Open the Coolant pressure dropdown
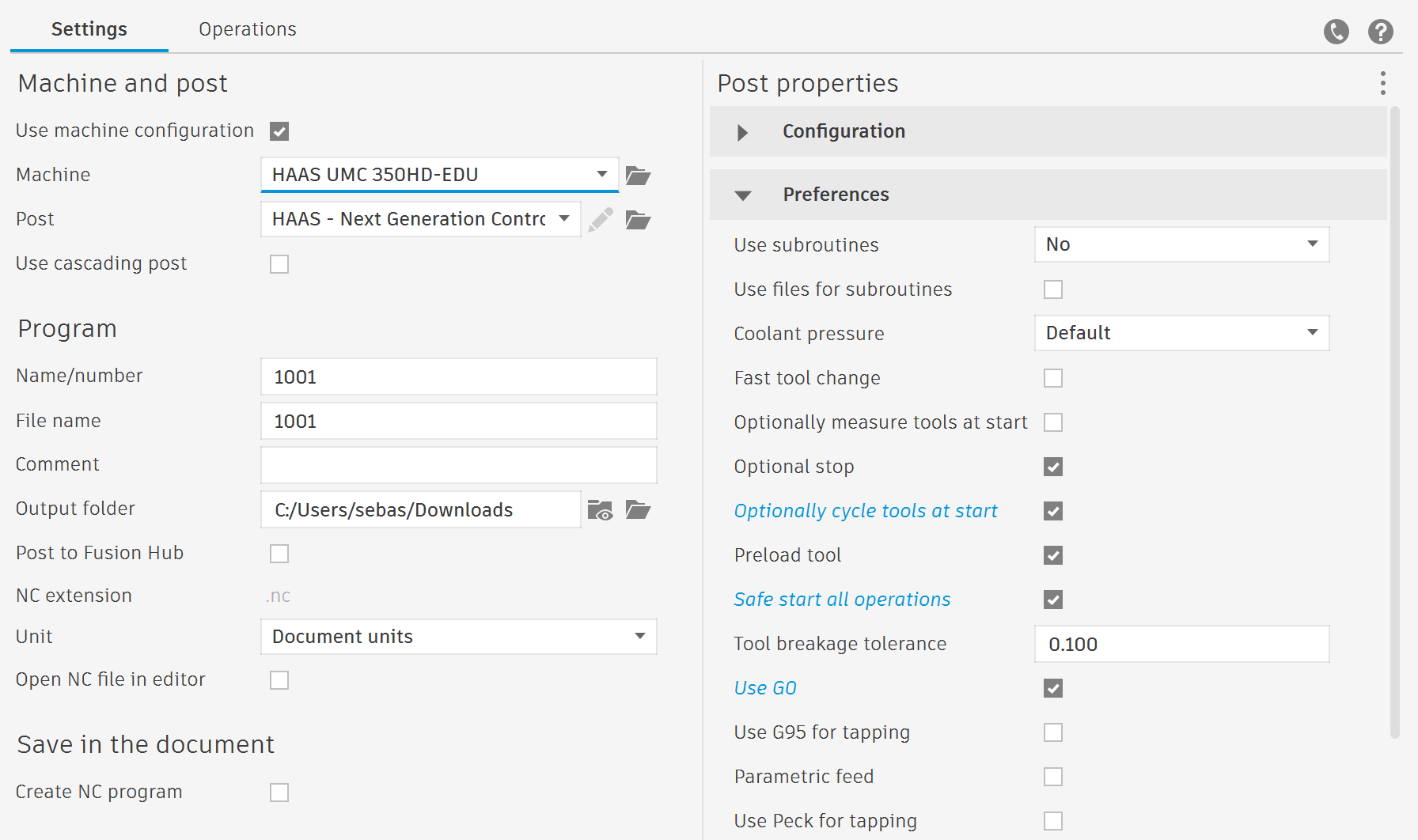Screen dimensions: 1418x840 pyautogui.click(x=1182, y=333)
